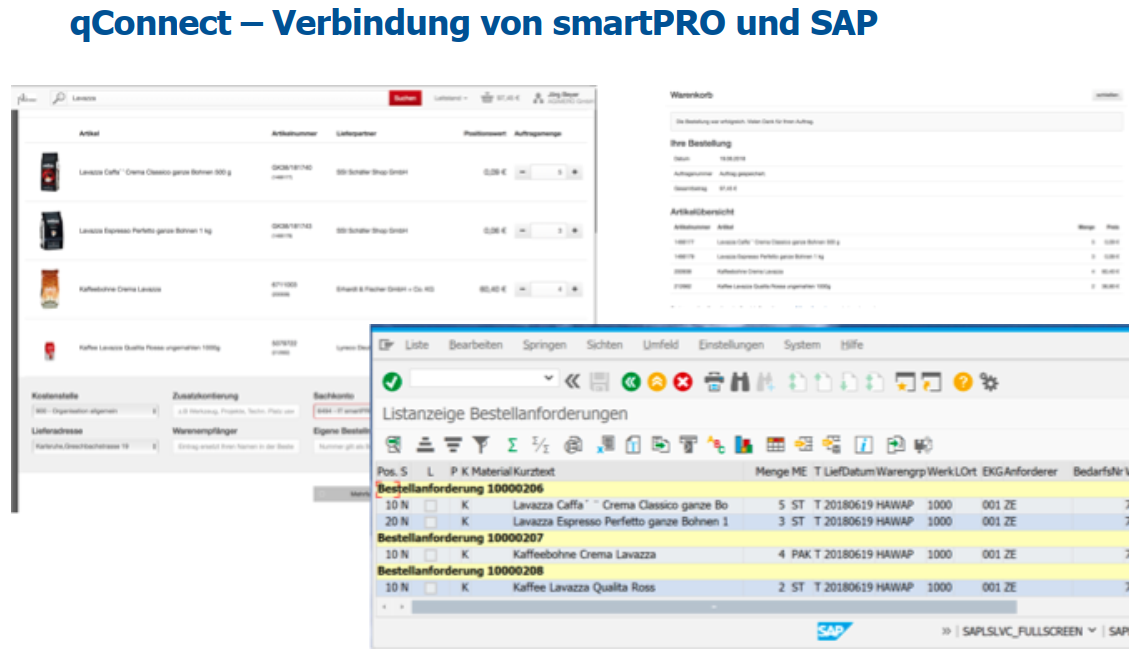This screenshot has width=1129, height=651.
Task: Click the horizontal scrollbar in SAP list
Action: point(714,607)
